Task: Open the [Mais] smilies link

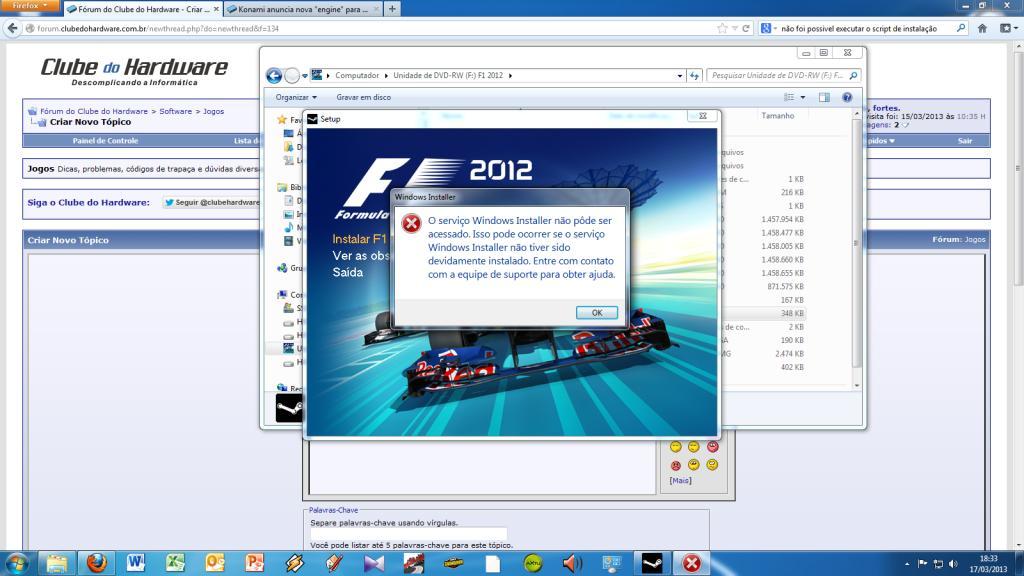Action: [x=680, y=481]
